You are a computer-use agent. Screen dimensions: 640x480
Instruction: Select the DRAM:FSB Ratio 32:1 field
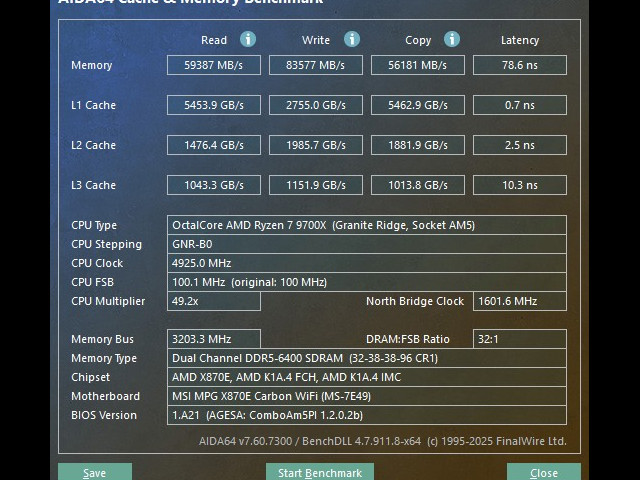[x=519, y=339]
